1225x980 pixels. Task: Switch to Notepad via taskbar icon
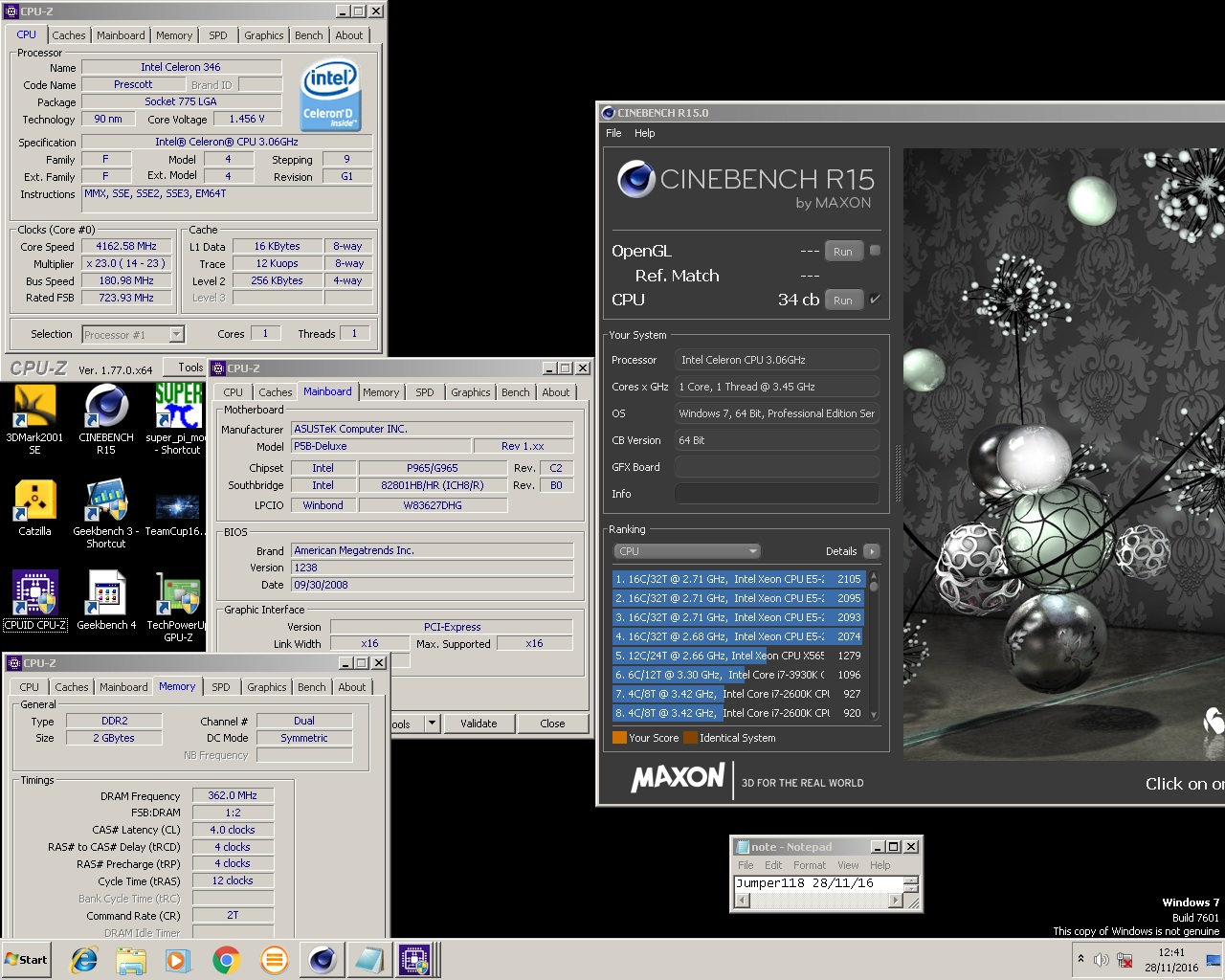click(369, 960)
